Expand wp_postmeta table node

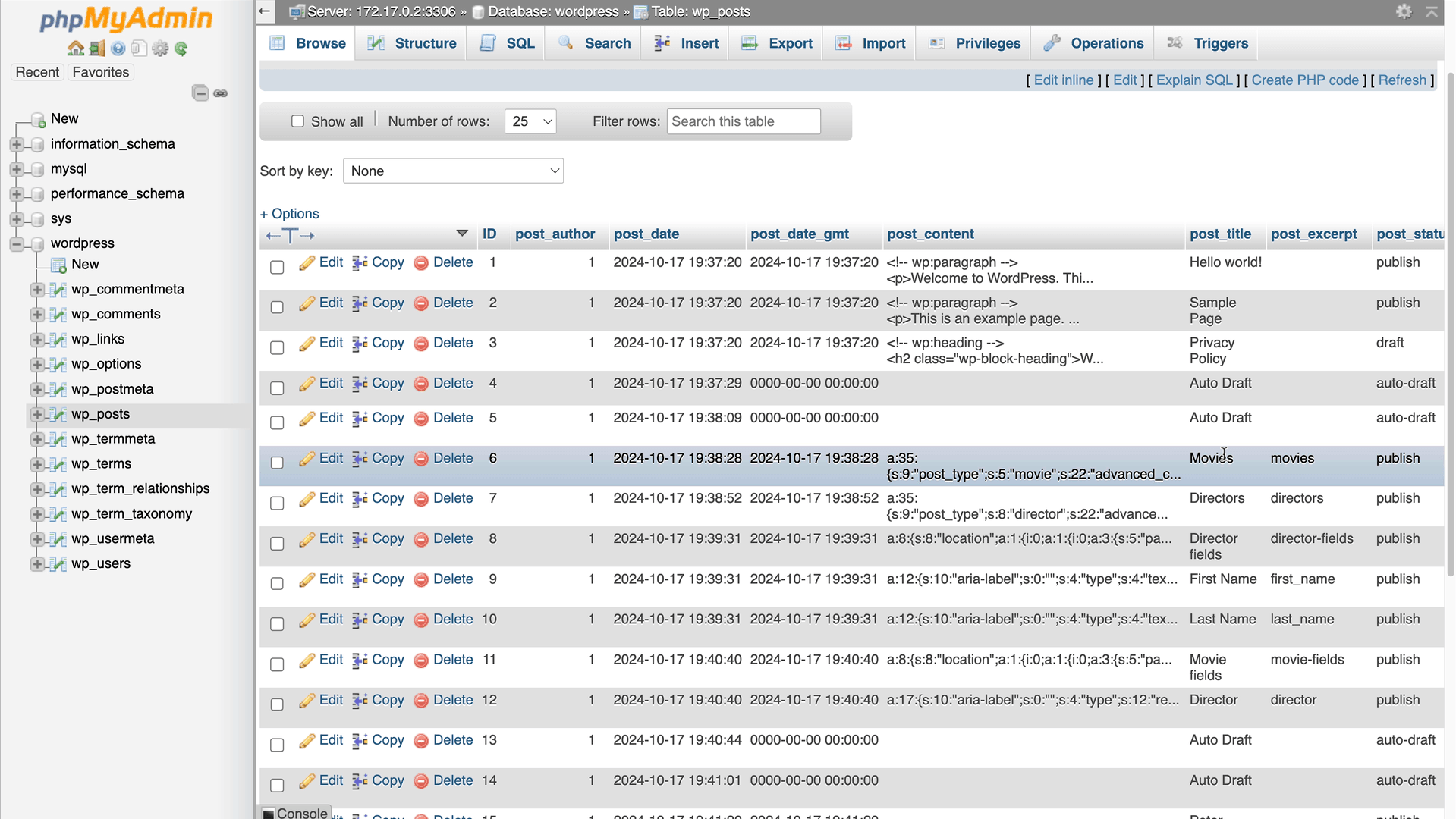tap(37, 390)
